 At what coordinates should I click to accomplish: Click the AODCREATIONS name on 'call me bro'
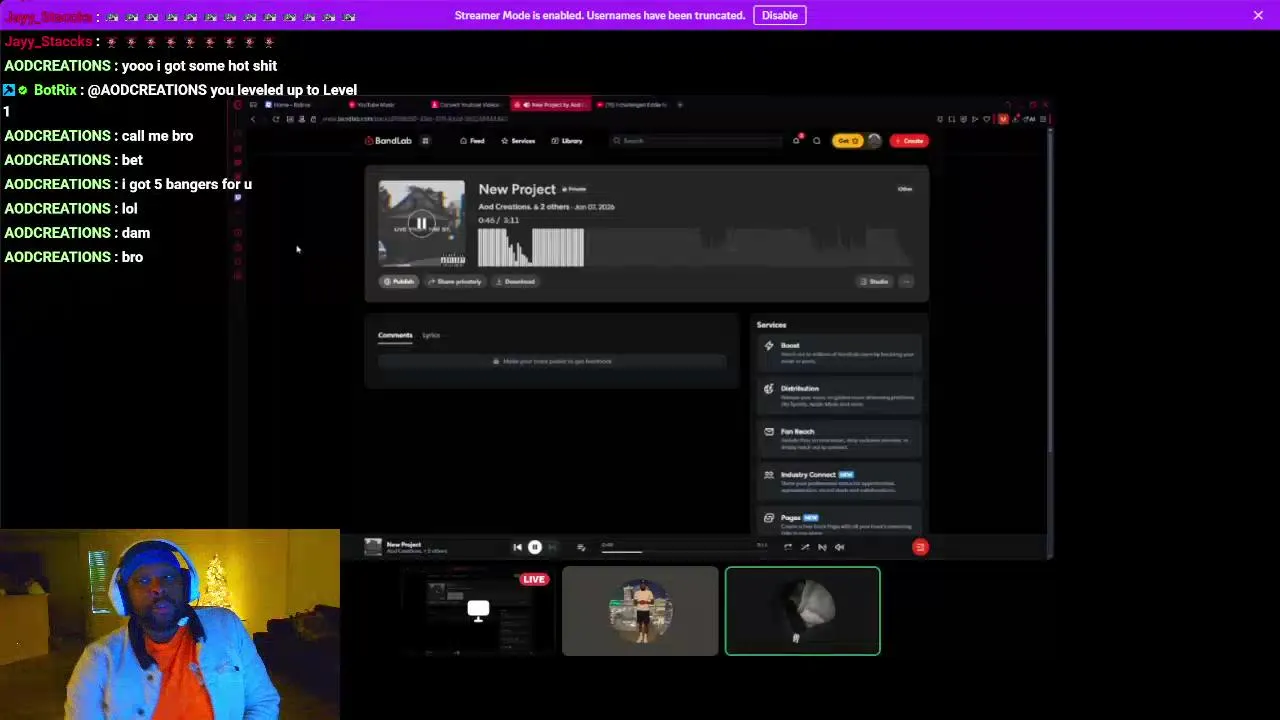click(x=57, y=136)
